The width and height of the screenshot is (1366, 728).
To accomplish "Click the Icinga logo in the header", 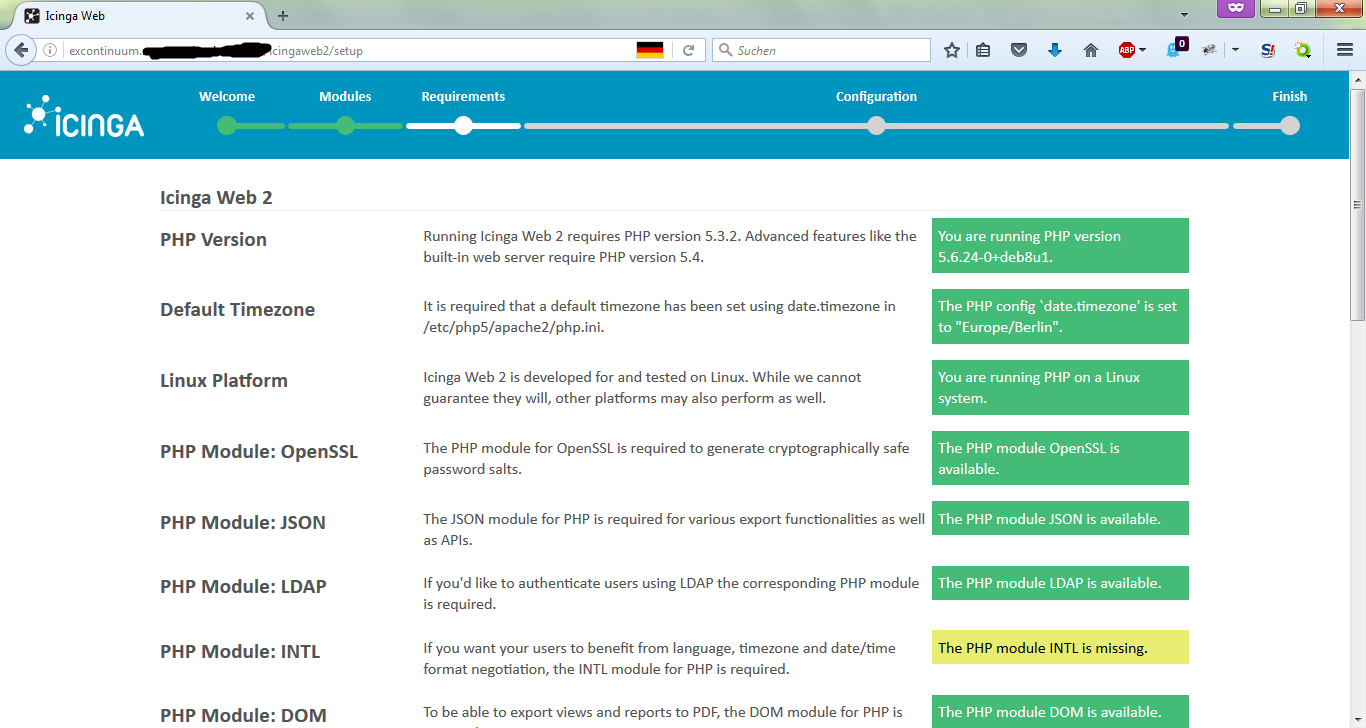I will tap(84, 116).
